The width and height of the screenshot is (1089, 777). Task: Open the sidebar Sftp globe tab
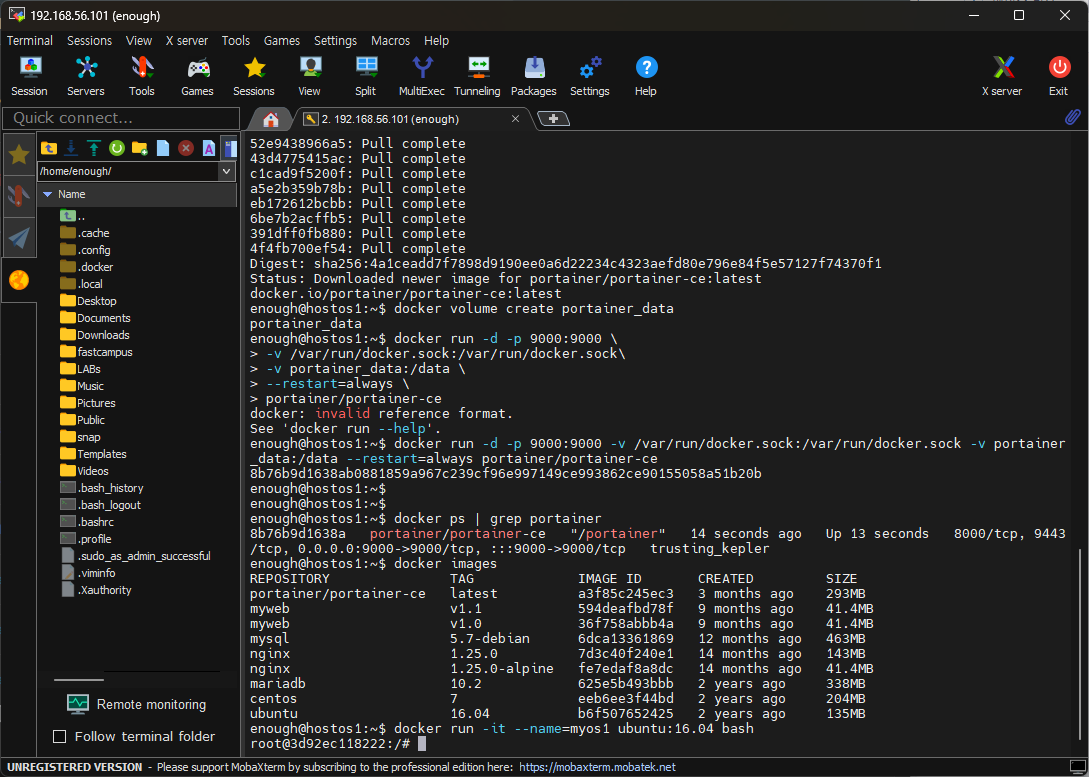pos(19,280)
